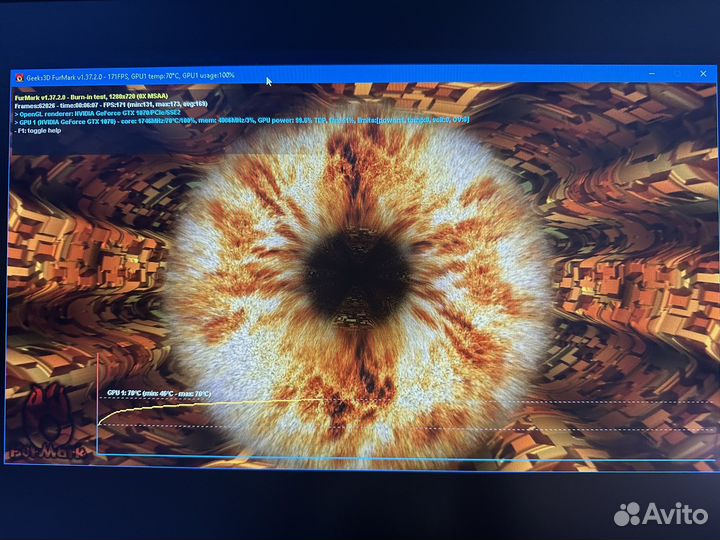
Task: Click the red FurMark logo in corner
Action: (48, 422)
